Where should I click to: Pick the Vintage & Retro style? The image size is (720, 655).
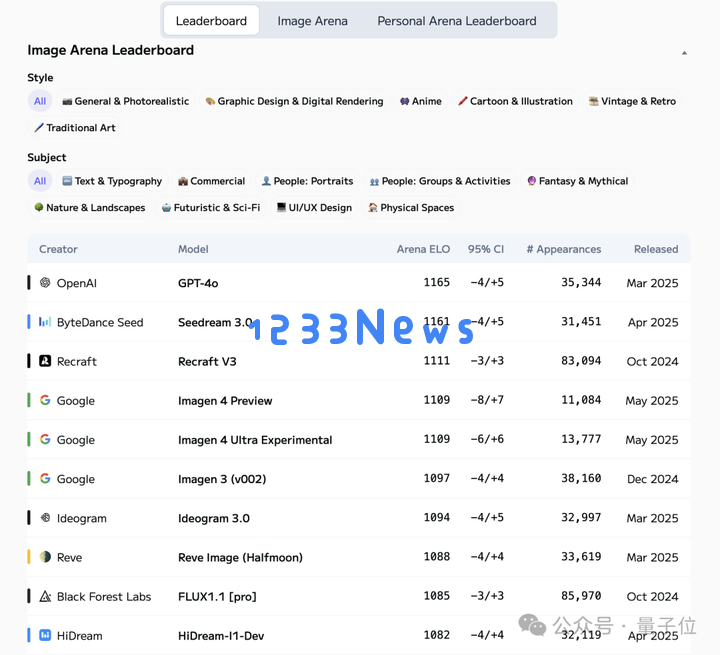pyautogui.click(x=632, y=101)
